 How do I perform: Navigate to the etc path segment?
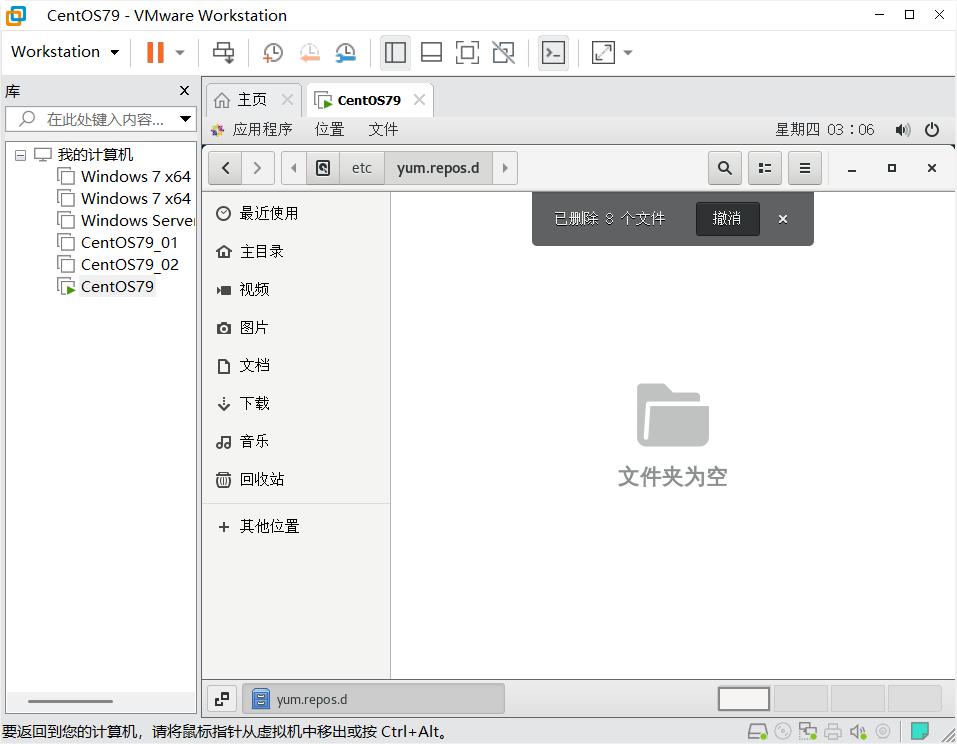(x=361, y=168)
